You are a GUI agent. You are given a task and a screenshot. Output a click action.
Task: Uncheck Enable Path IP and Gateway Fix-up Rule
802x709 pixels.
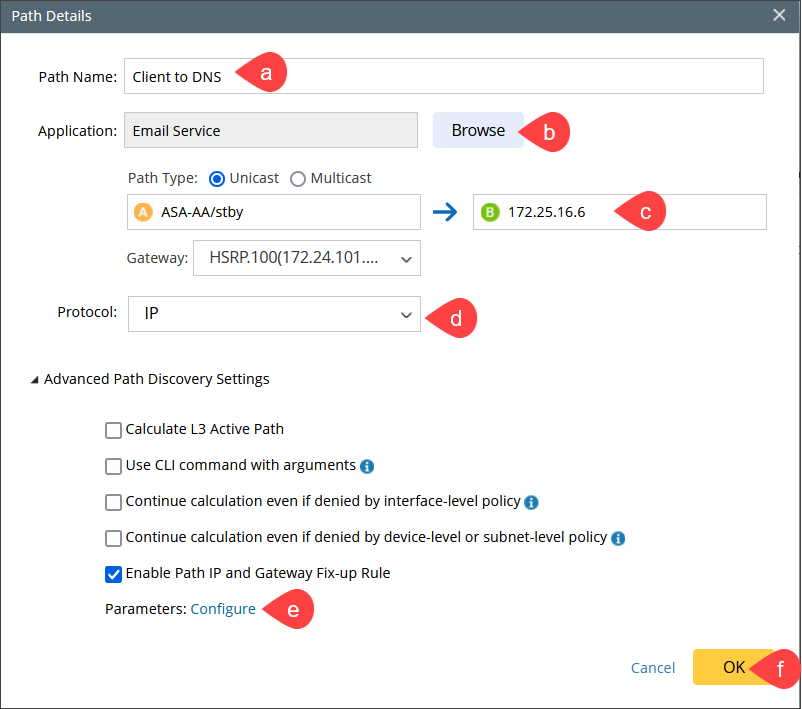(113, 574)
